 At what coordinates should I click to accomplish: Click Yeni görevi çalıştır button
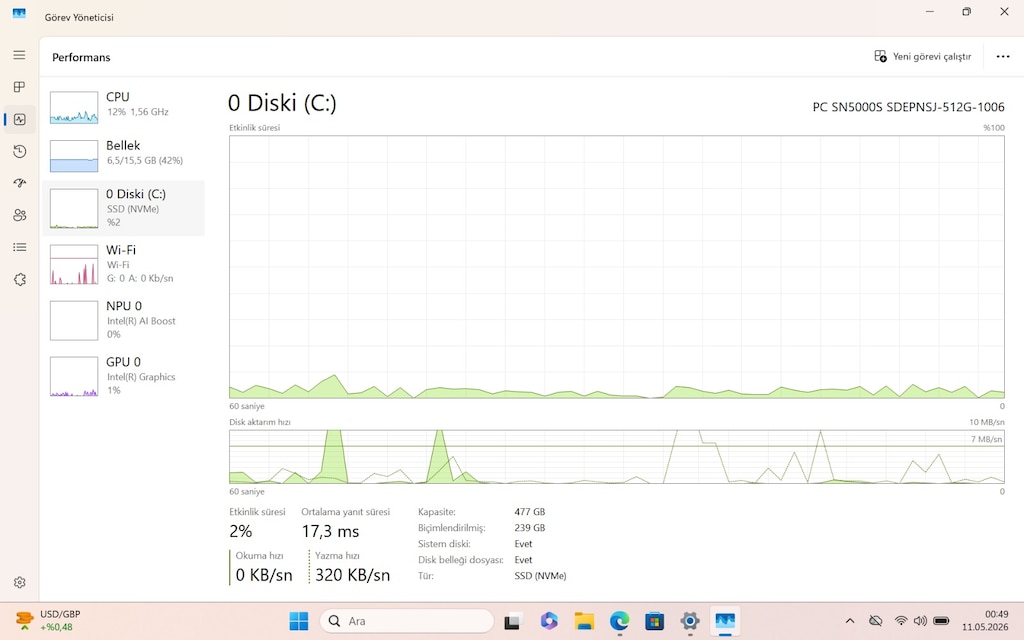pos(923,57)
